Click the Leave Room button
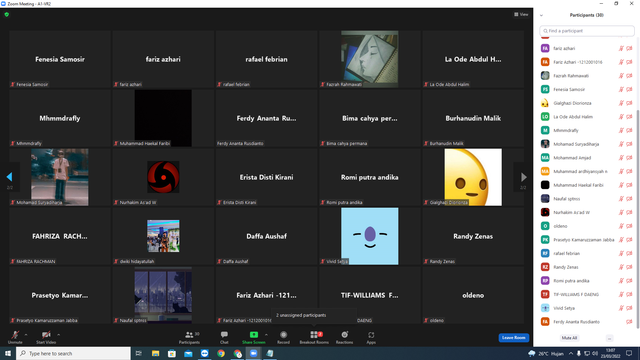This screenshot has height=360, width=640. click(x=513, y=338)
